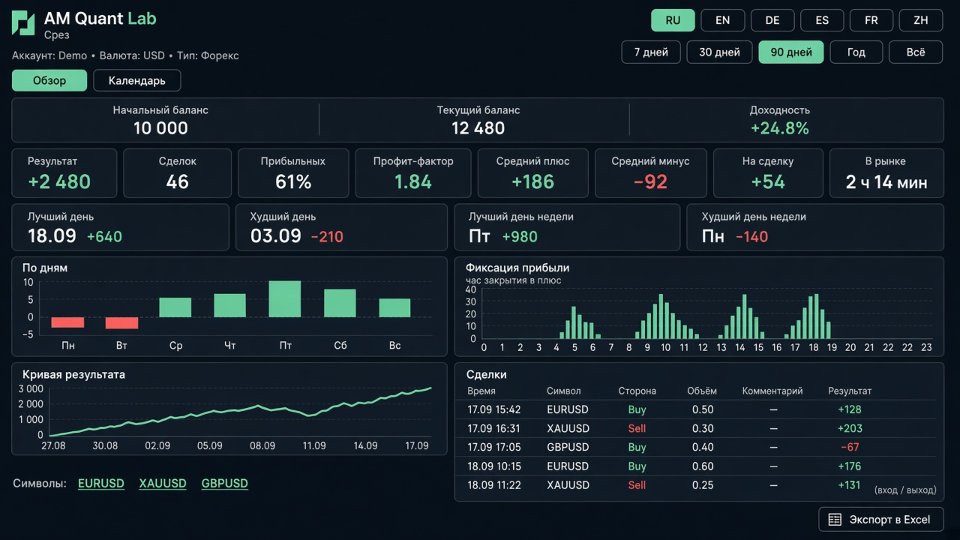Click the Лучший день date 18.09
The width and height of the screenshot is (960, 540).
[52, 236]
